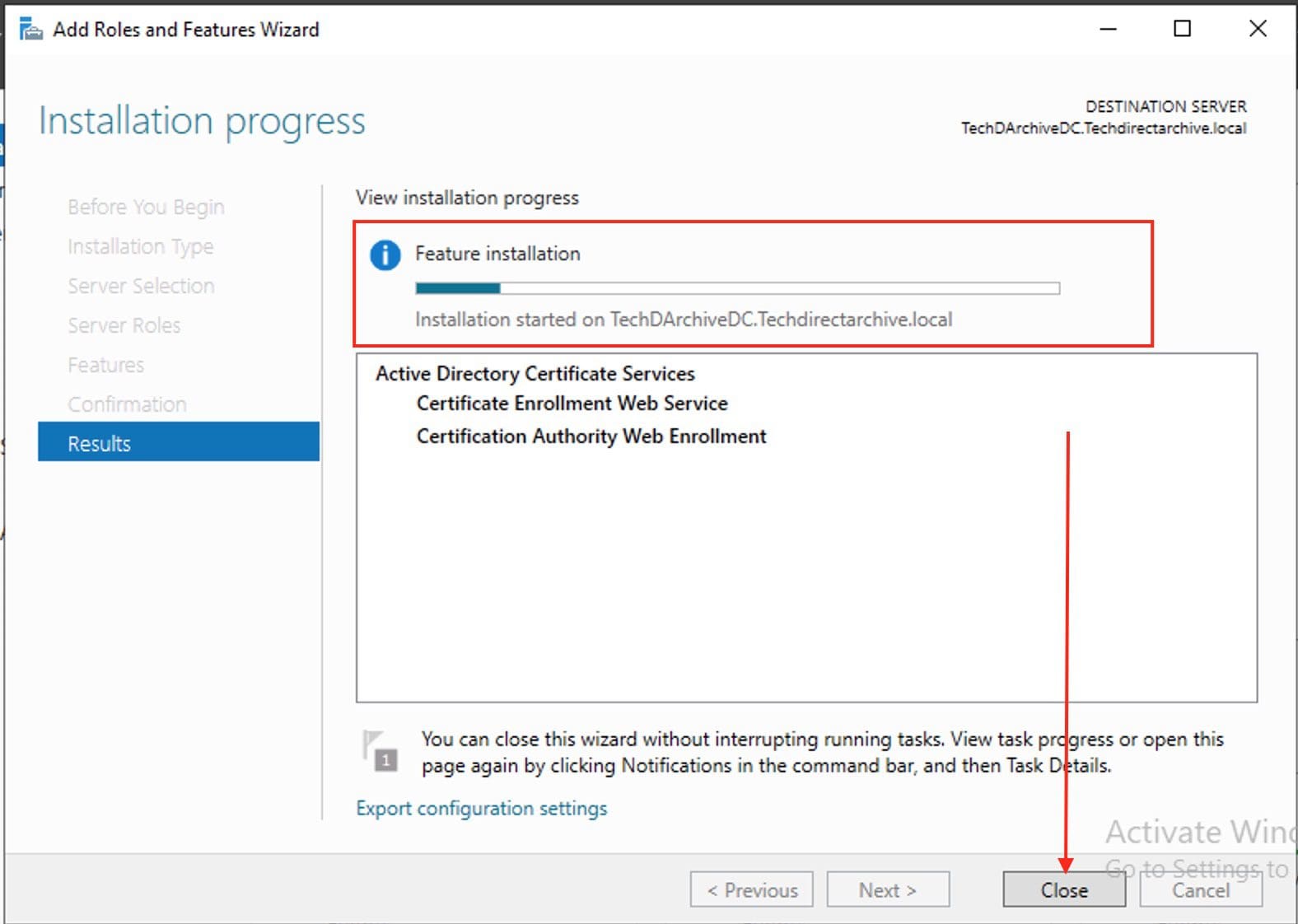This screenshot has height=924, width=1298.
Task: Switch to the Server Selection step
Action: click(x=141, y=286)
